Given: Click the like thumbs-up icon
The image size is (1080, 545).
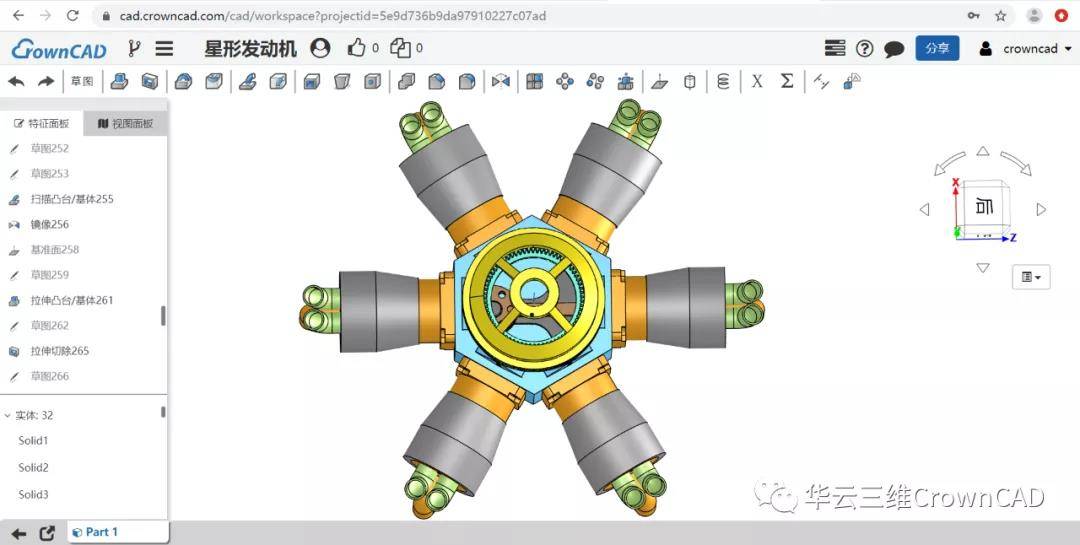Looking at the screenshot, I should click(x=356, y=48).
